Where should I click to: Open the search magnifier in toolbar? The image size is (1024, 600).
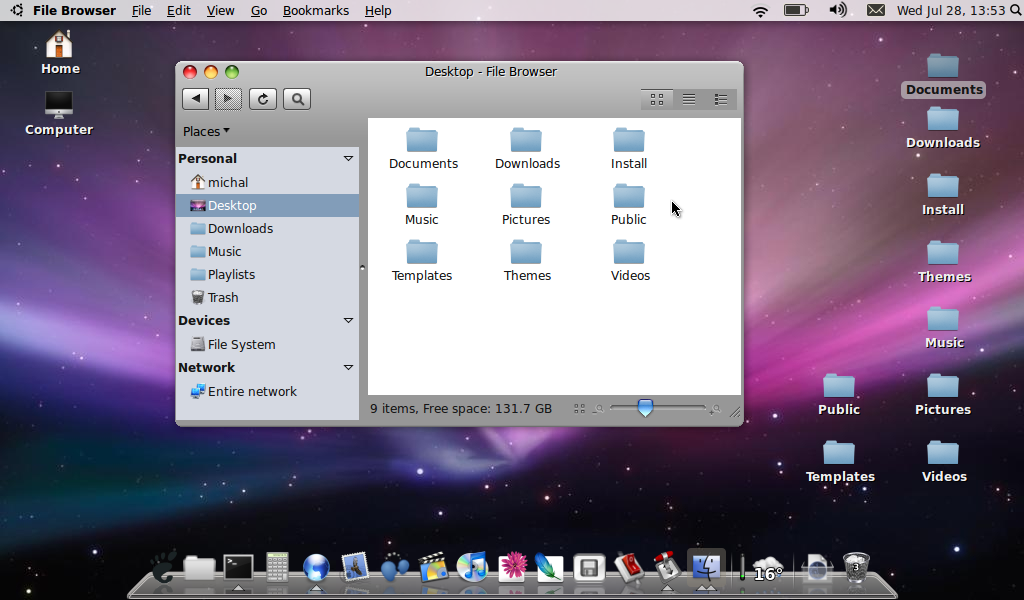click(x=296, y=98)
